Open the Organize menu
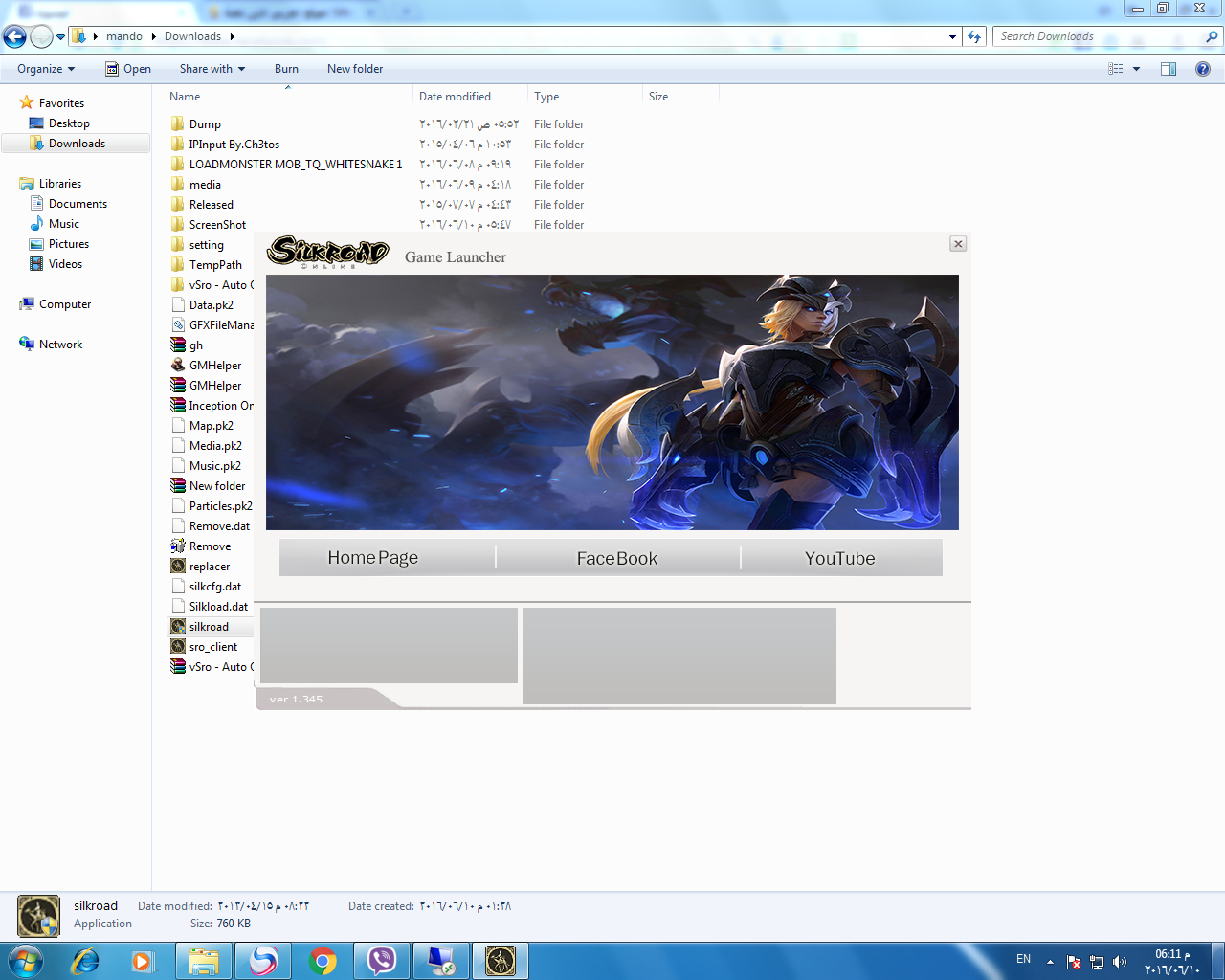Image resolution: width=1225 pixels, height=980 pixels. coord(46,69)
